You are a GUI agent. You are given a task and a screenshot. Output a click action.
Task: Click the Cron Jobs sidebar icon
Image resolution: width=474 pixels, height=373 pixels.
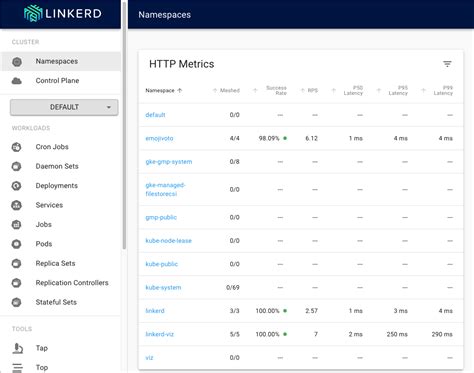tap(16, 147)
